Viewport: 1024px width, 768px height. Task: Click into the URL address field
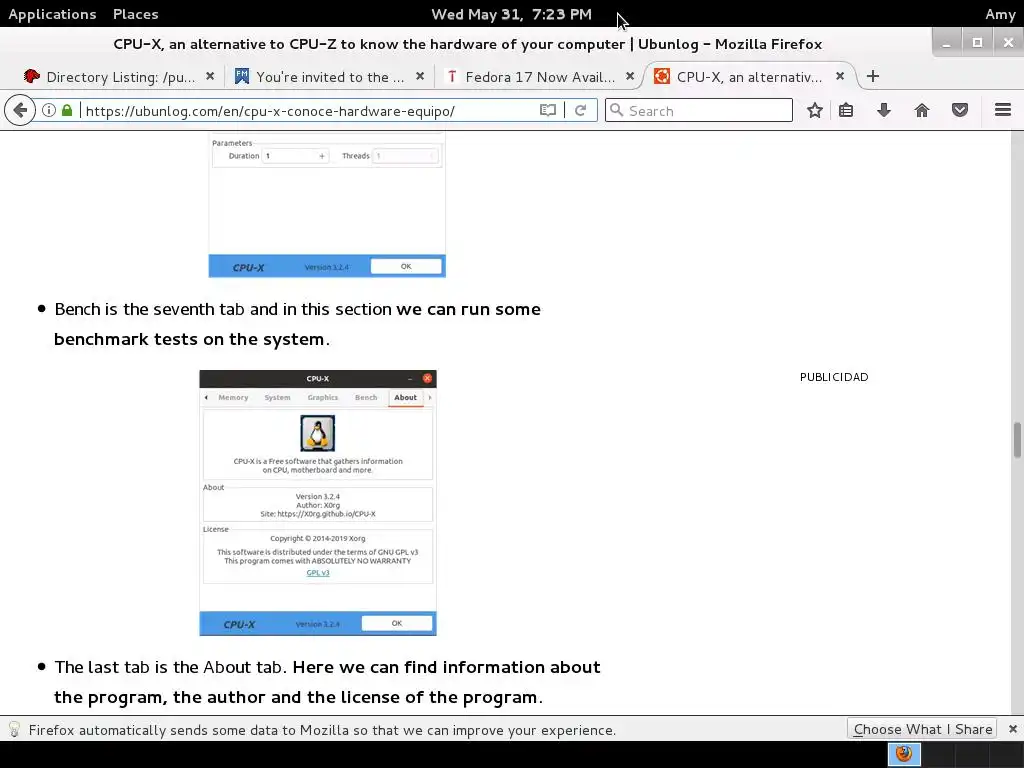pos(307,110)
